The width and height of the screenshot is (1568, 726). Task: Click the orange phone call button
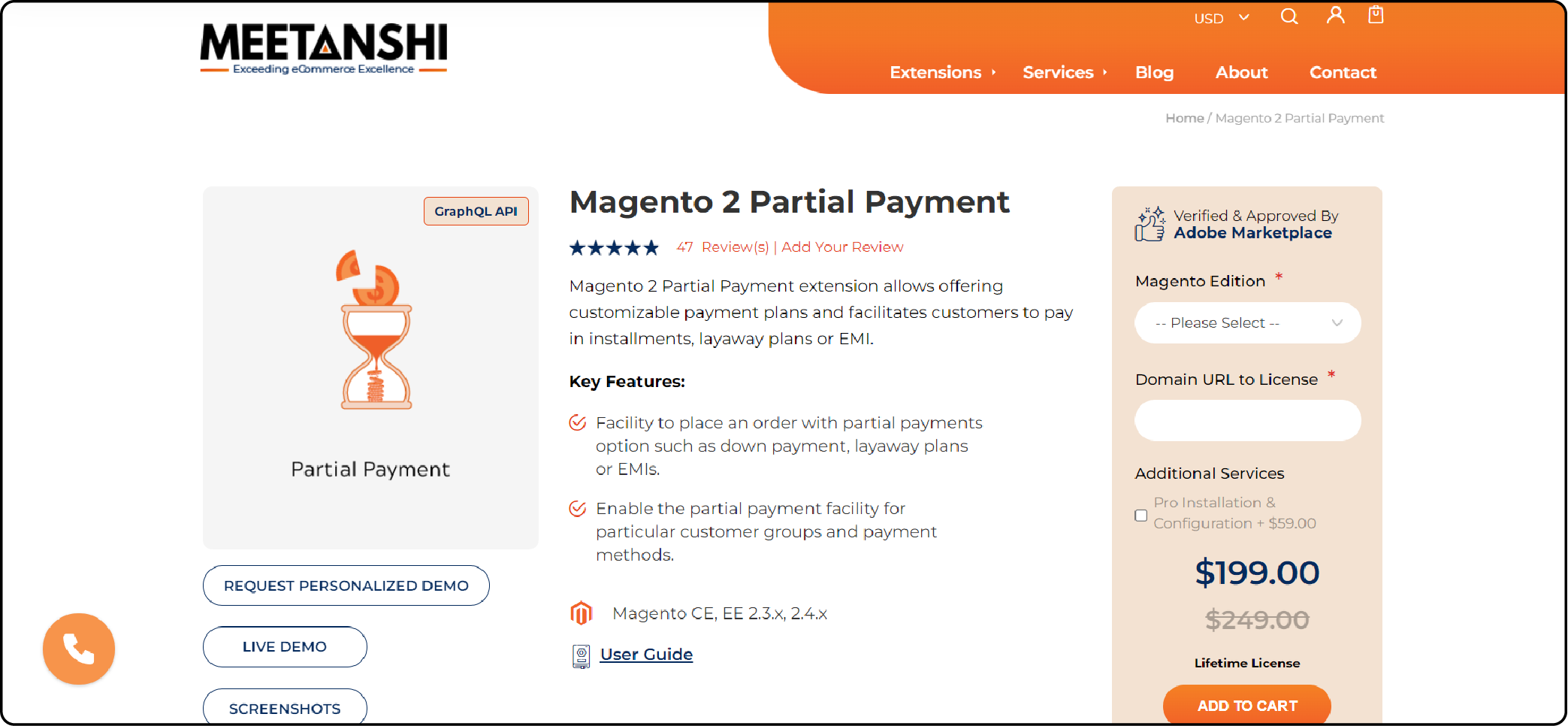[79, 649]
